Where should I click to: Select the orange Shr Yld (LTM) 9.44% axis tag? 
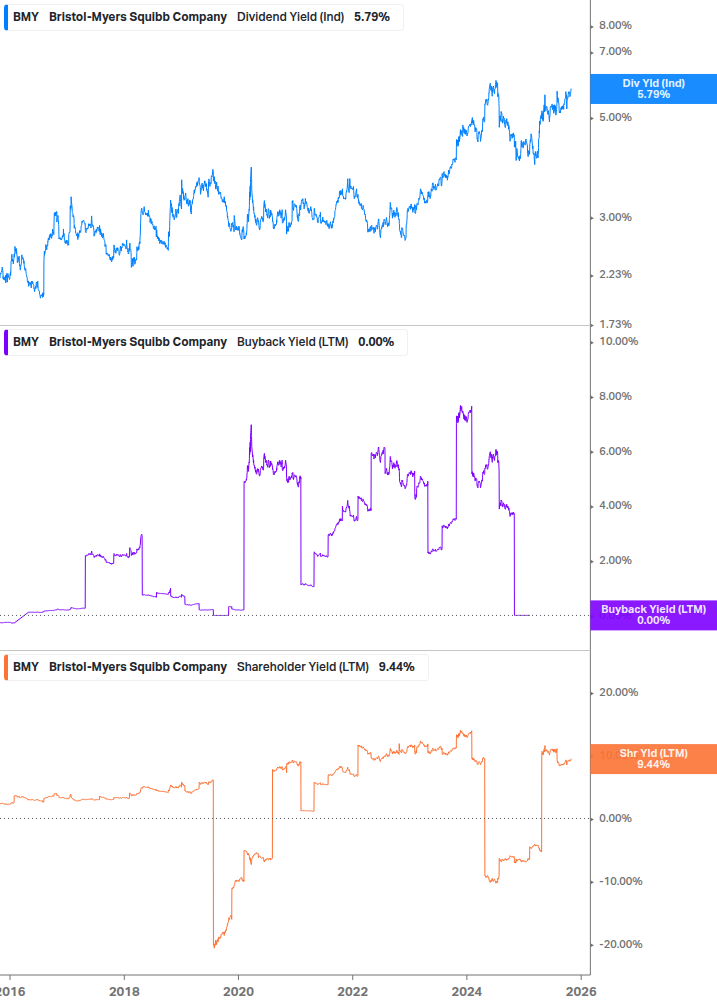point(654,759)
